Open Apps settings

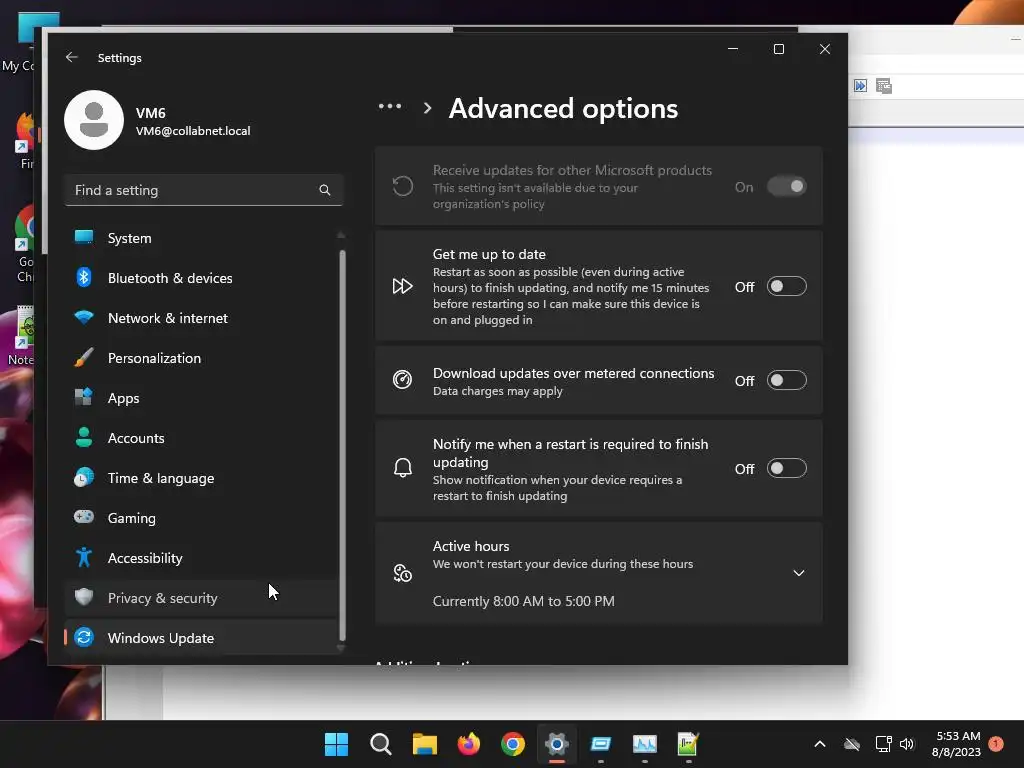(201, 398)
